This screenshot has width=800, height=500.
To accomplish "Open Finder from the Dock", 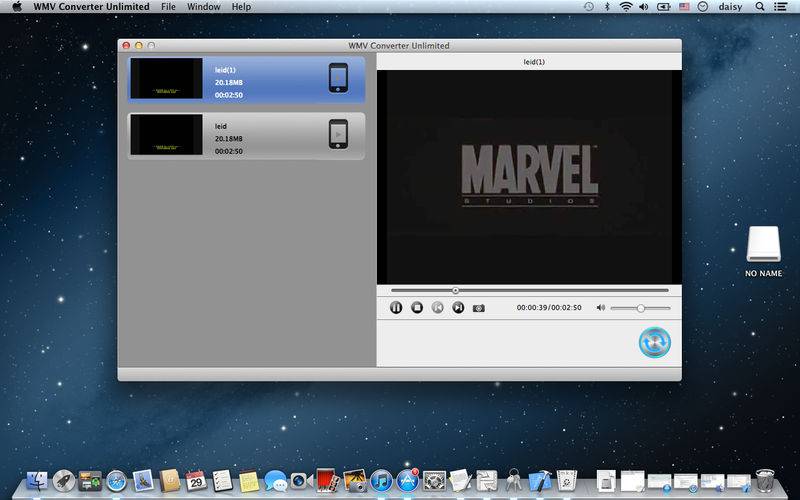I will point(37,481).
